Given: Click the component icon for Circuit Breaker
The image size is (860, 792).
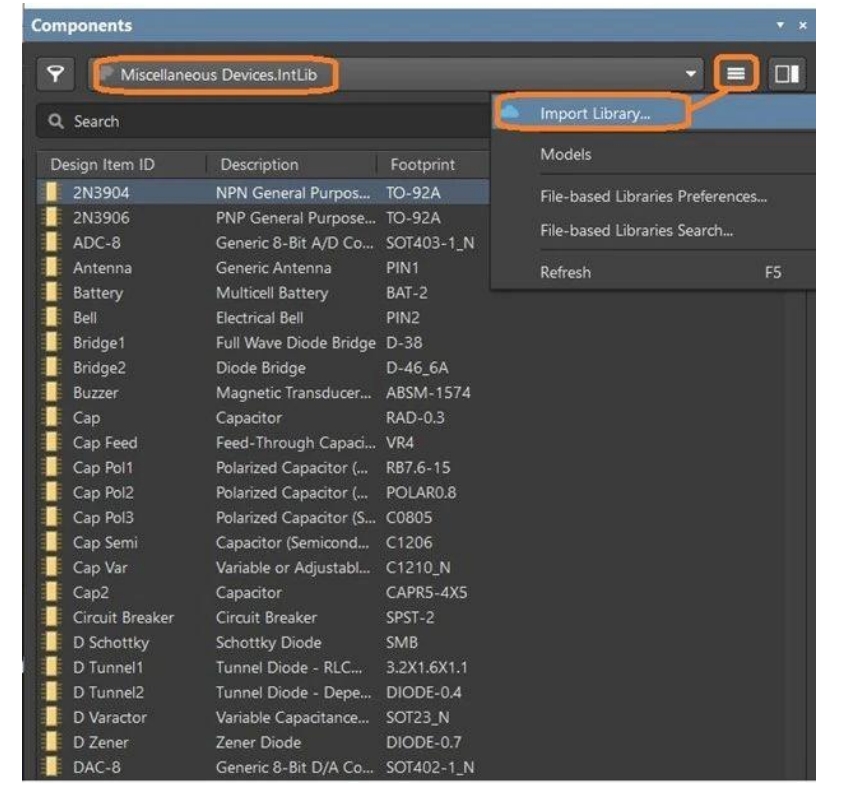Looking at the screenshot, I should 50,617.
